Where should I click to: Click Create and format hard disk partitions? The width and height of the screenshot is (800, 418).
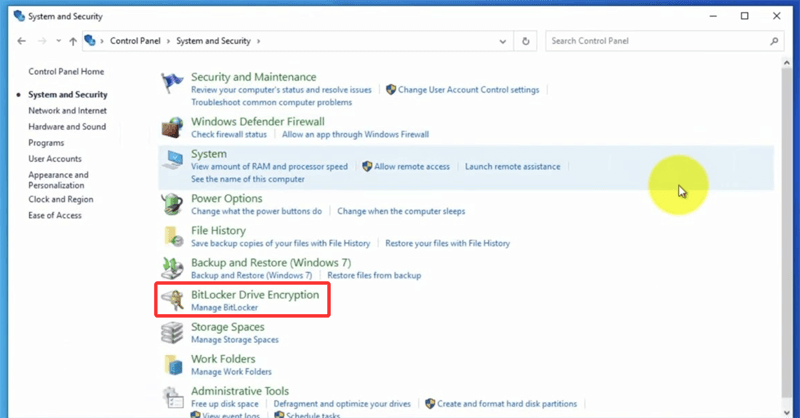pyautogui.click(x=507, y=404)
